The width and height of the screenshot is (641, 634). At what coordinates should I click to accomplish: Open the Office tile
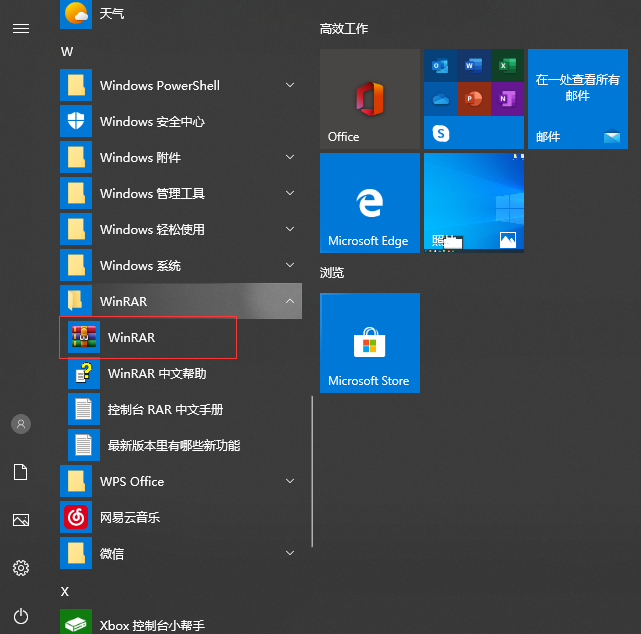click(370, 99)
